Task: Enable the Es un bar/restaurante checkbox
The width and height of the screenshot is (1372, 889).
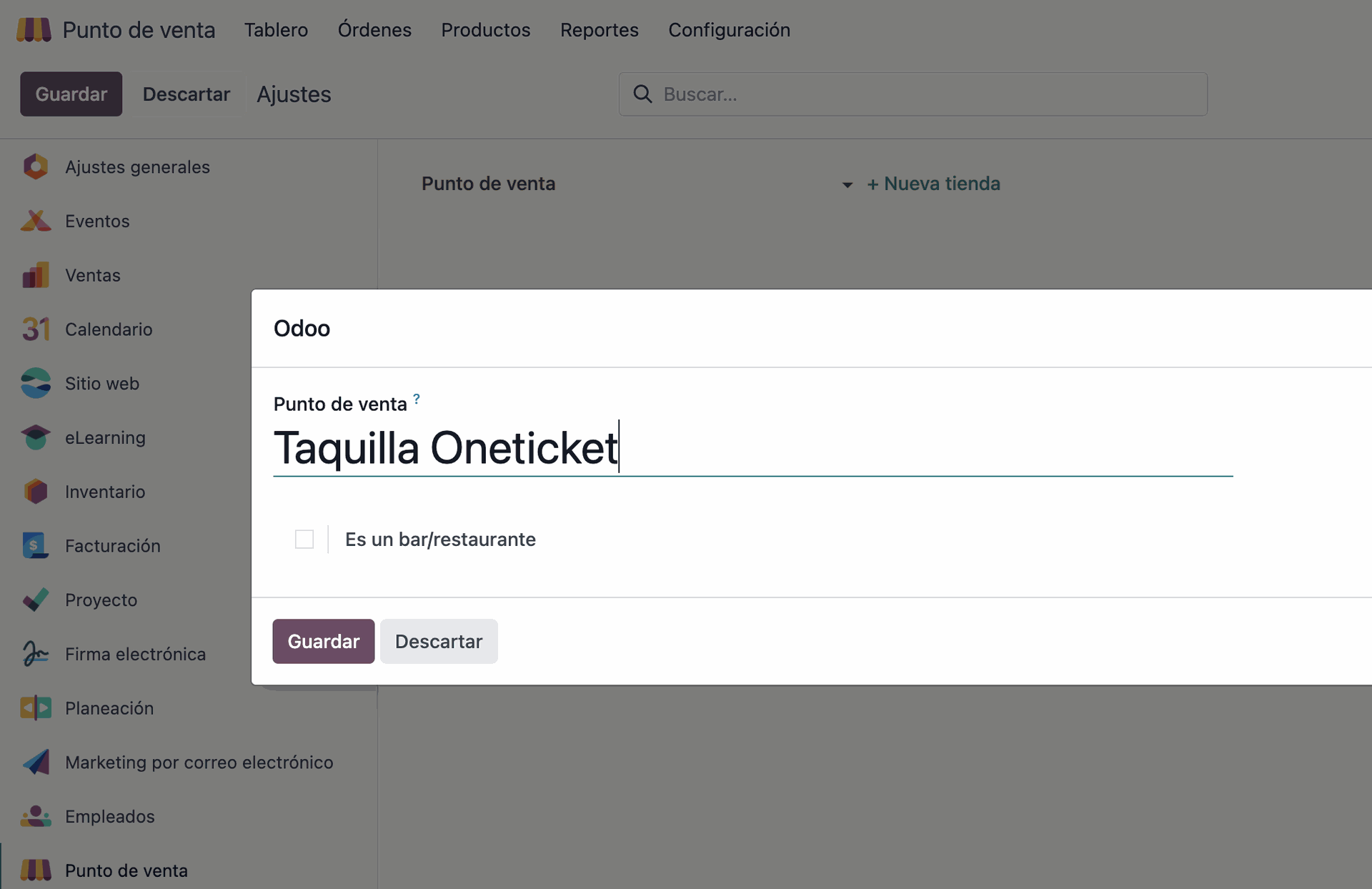Action: pos(304,540)
